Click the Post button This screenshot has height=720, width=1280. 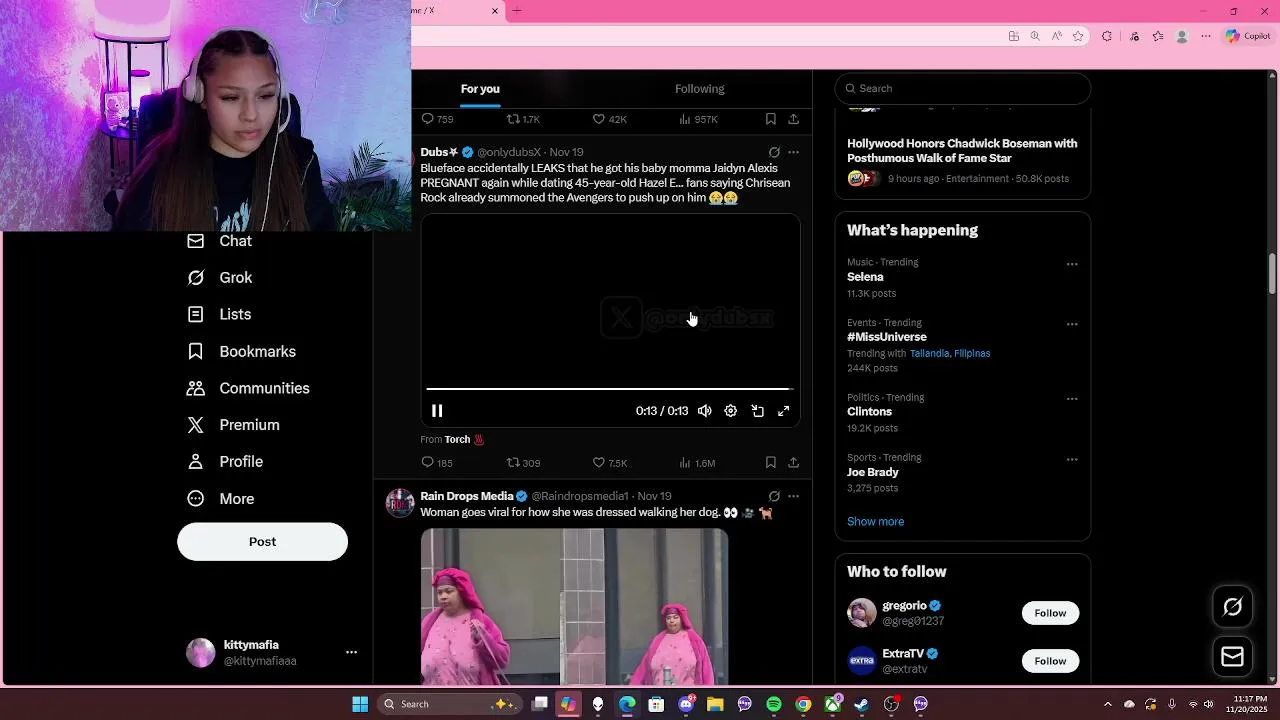coord(262,541)
